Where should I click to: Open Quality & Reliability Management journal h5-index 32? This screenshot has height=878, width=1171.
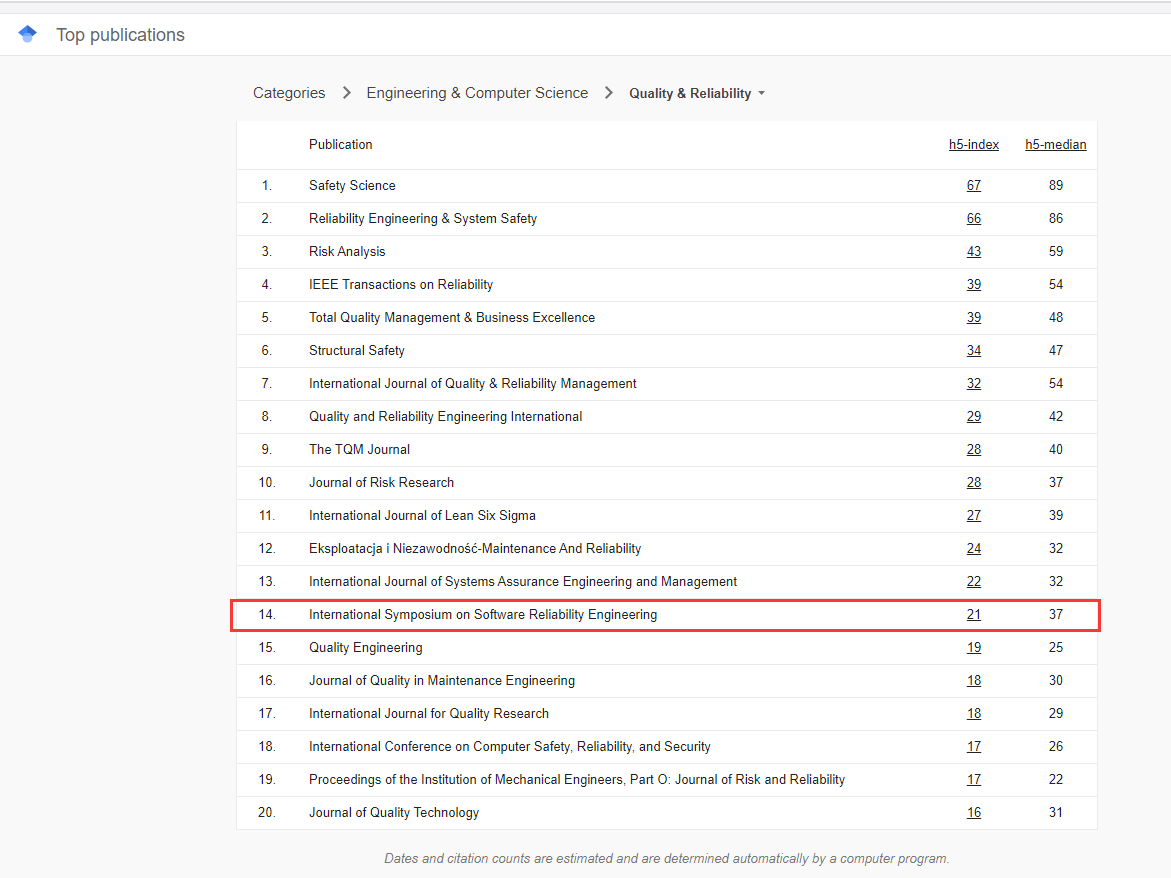pos(974,383)
